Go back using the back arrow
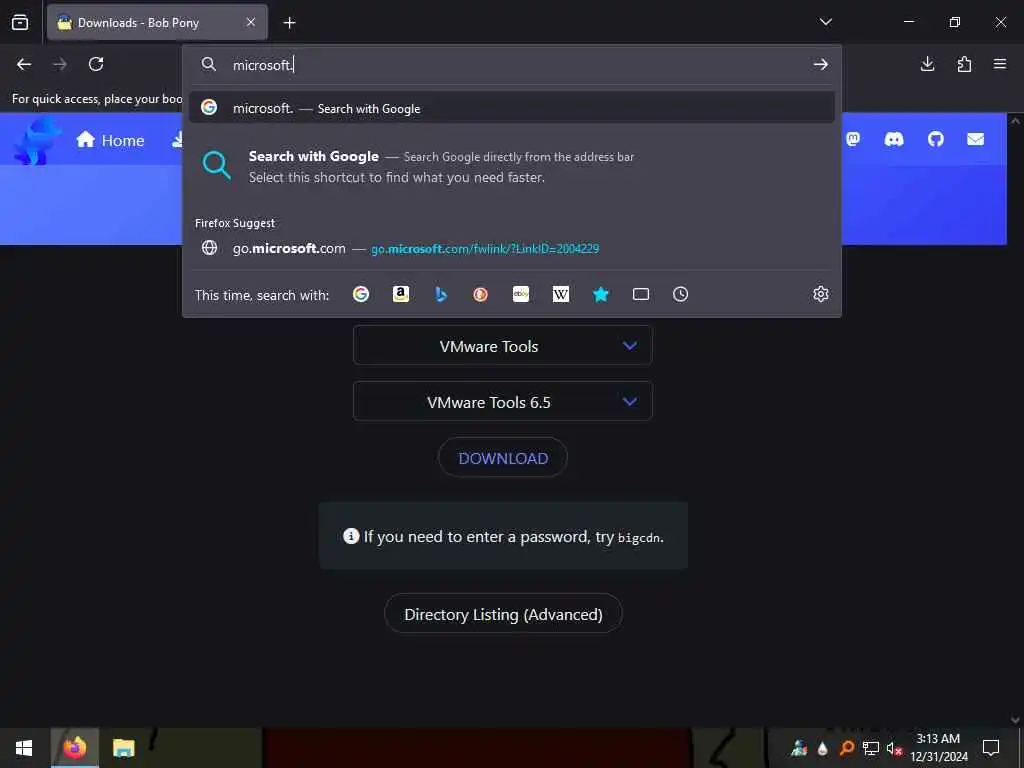The height and width of the screenshot is (768, 1024). pos(24,64)
